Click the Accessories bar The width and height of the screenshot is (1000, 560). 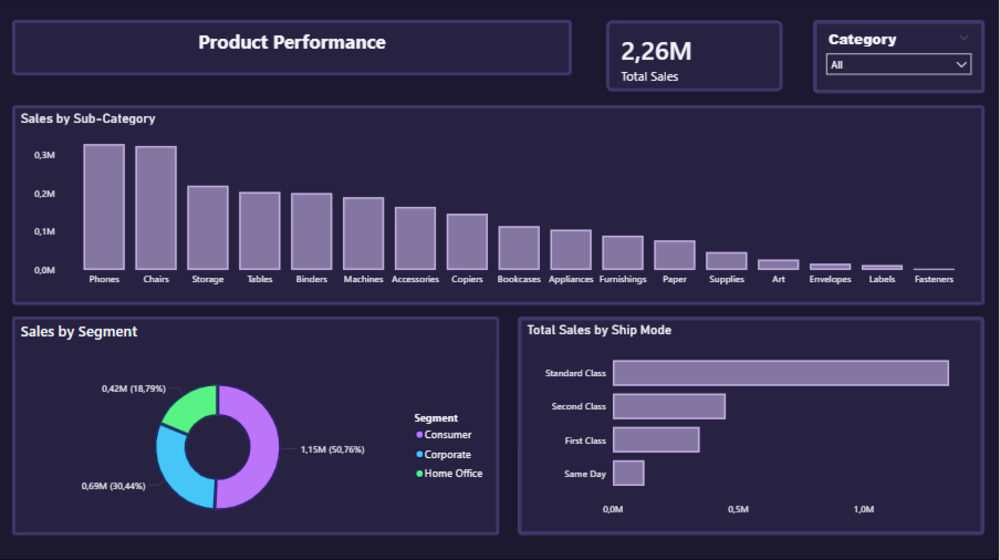point(415,238)
